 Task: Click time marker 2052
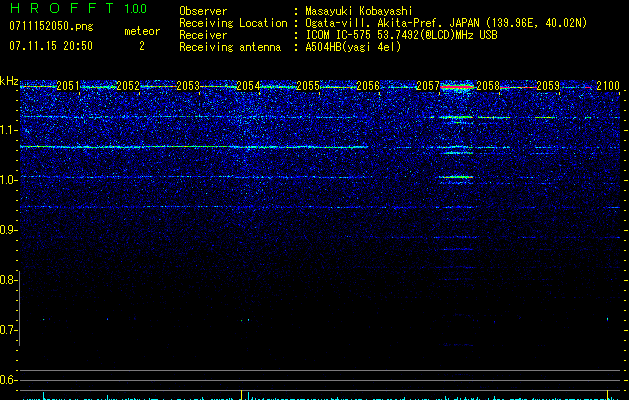pyautogui.click(x=128, y=85)
